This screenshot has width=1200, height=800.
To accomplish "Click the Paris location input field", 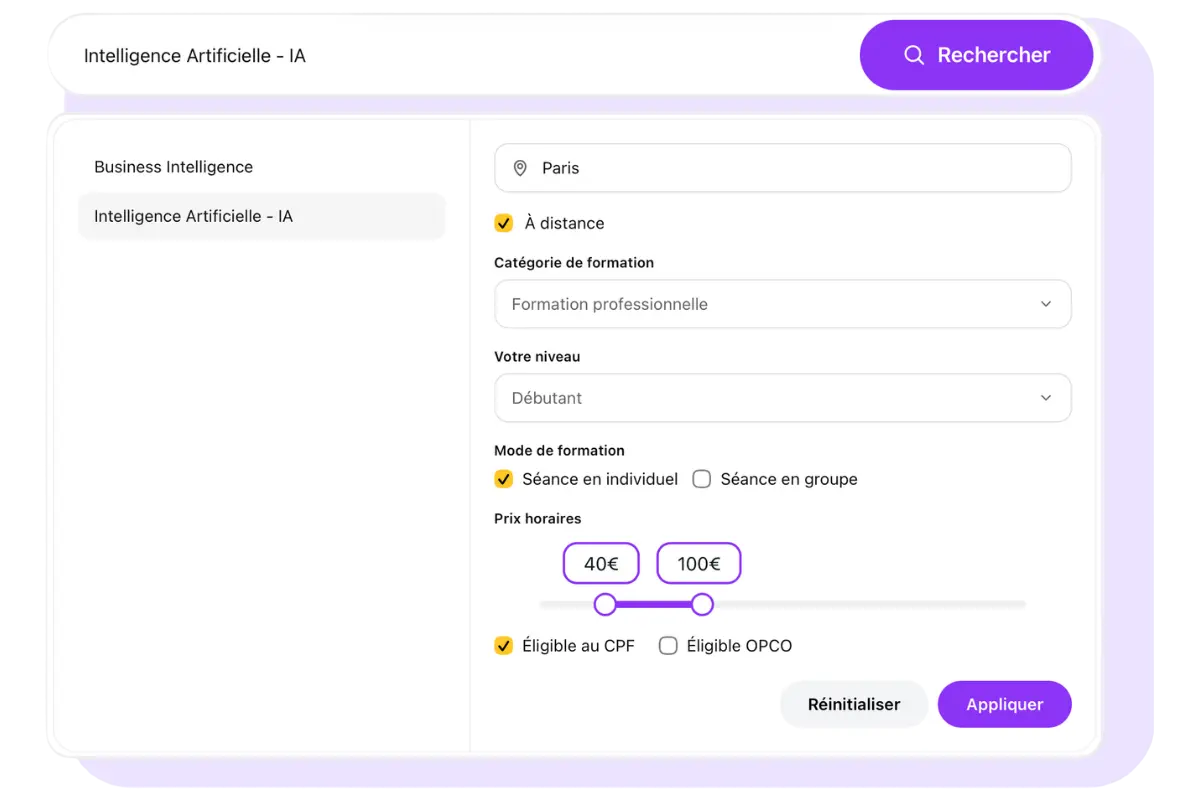I will click(x=783, y=168).
